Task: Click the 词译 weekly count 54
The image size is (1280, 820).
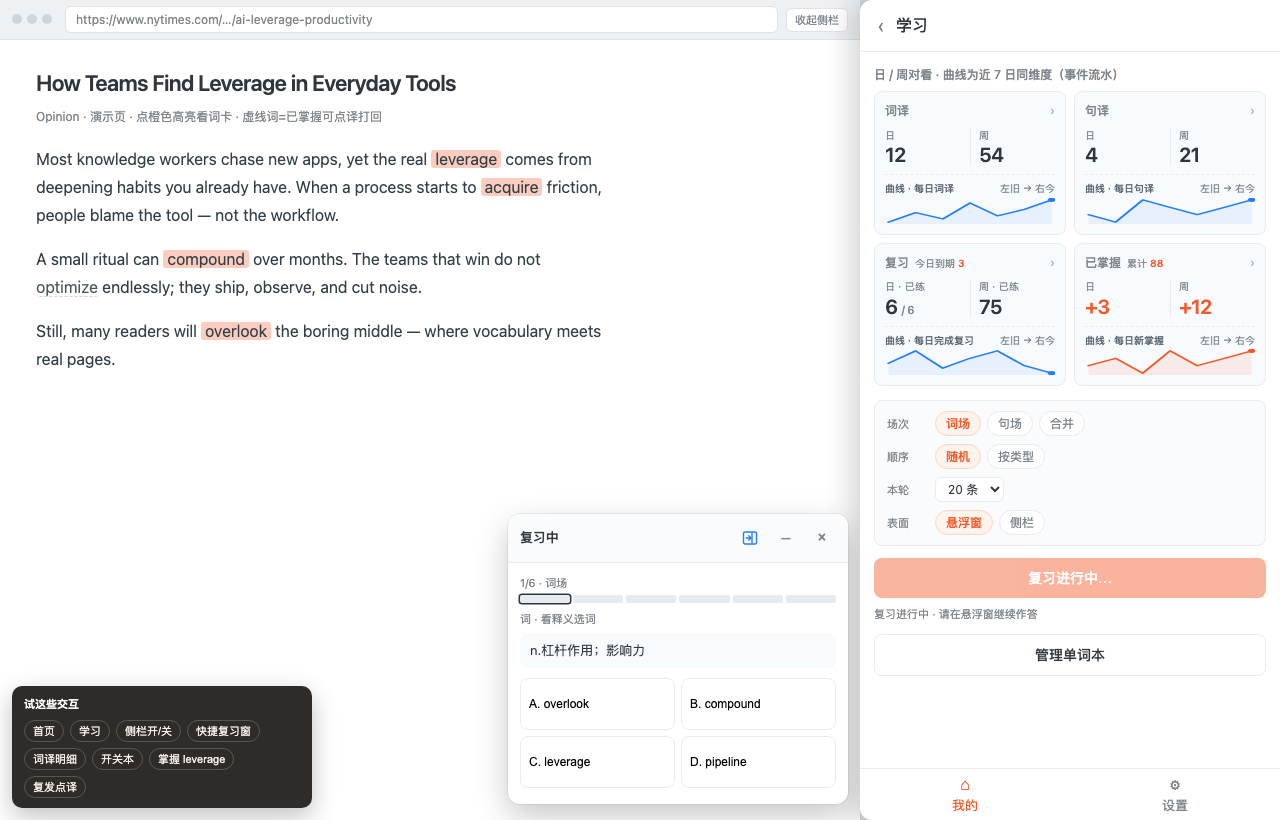Action: pyautogui.click(x=991, y=155)
